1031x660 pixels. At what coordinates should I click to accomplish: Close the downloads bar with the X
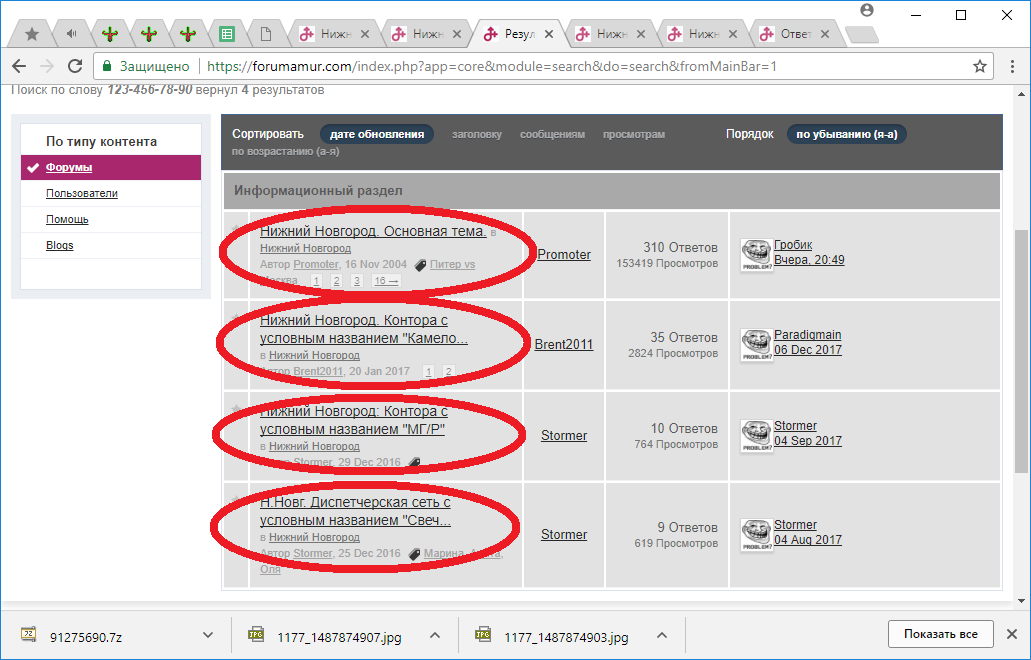tap(1011, 634)
